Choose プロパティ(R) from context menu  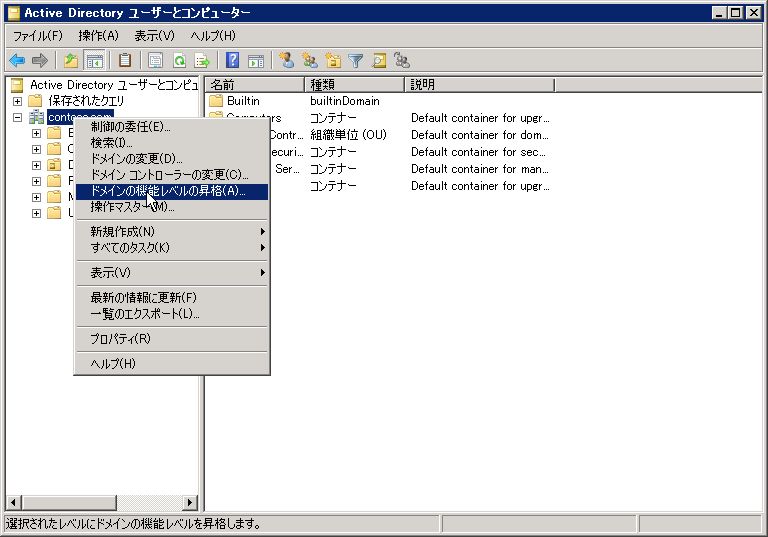point(171,339)
